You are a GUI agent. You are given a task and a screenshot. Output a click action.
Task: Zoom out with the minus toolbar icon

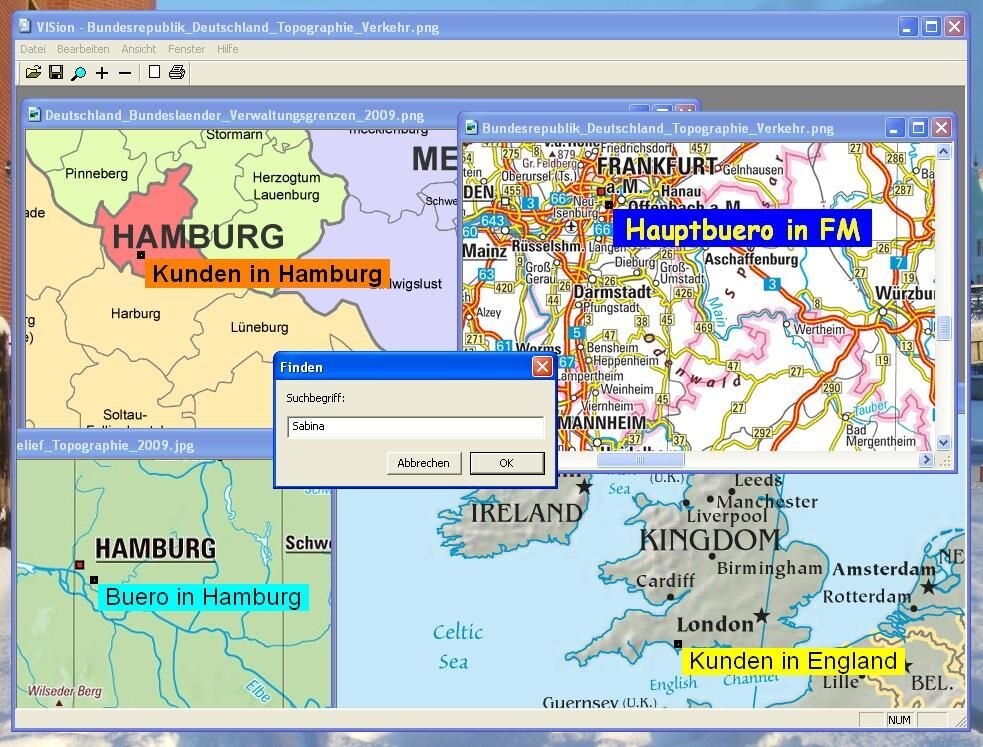click(x=125, y=73)
